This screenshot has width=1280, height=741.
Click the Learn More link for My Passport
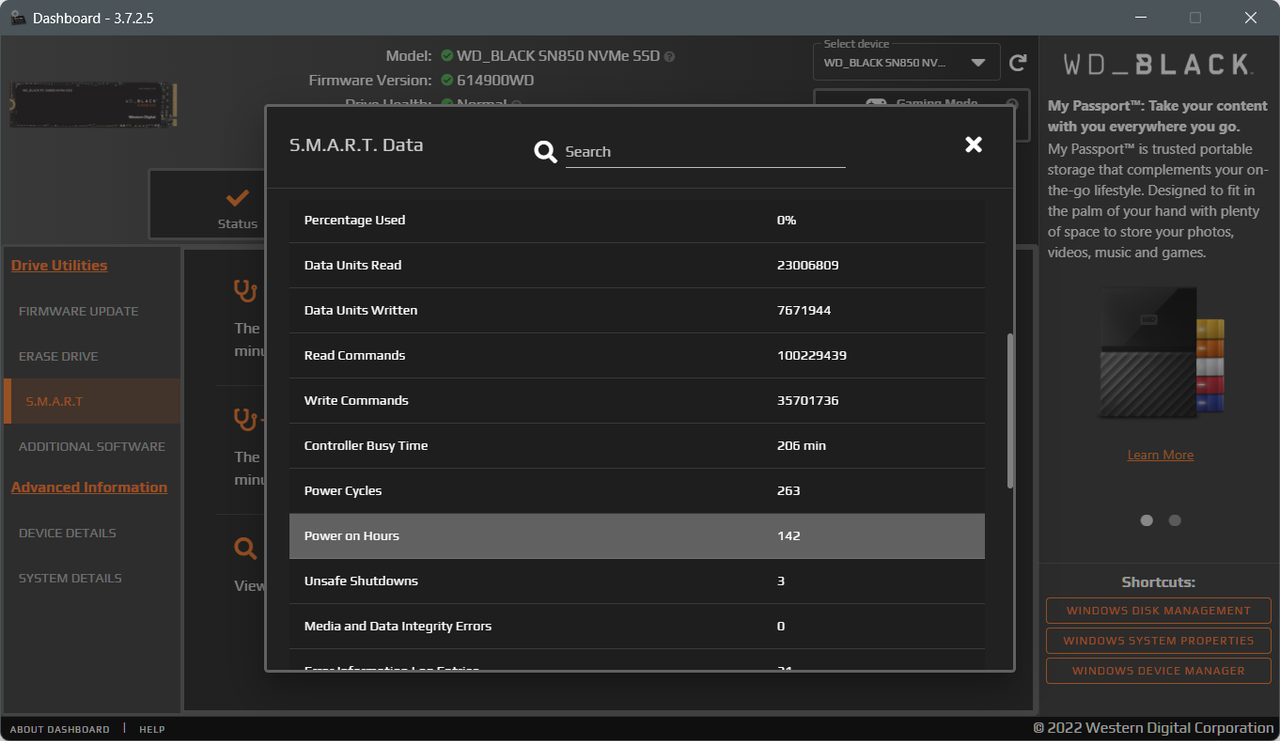(1160, 454)
